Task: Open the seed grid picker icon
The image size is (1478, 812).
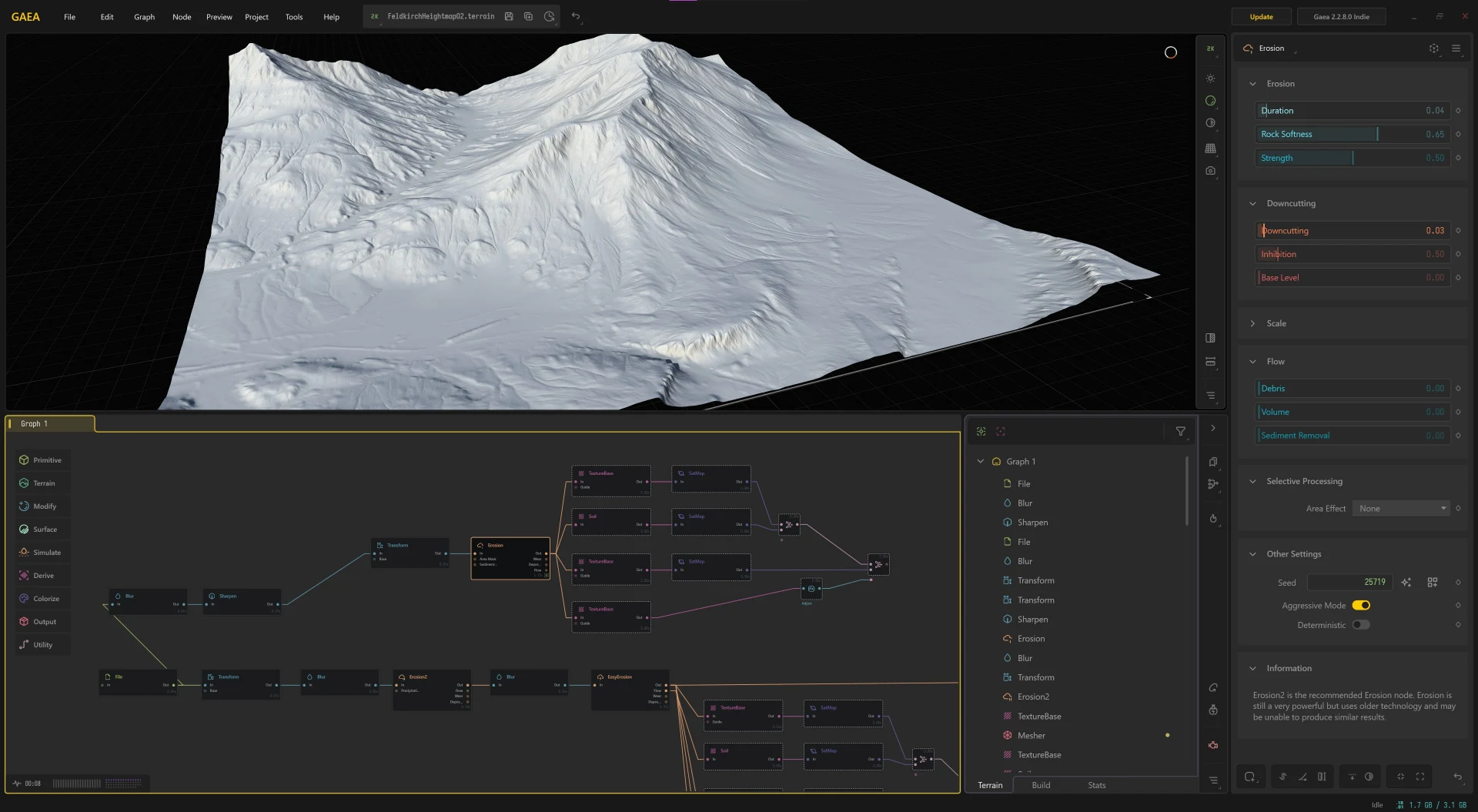Action: [1433, 583]
